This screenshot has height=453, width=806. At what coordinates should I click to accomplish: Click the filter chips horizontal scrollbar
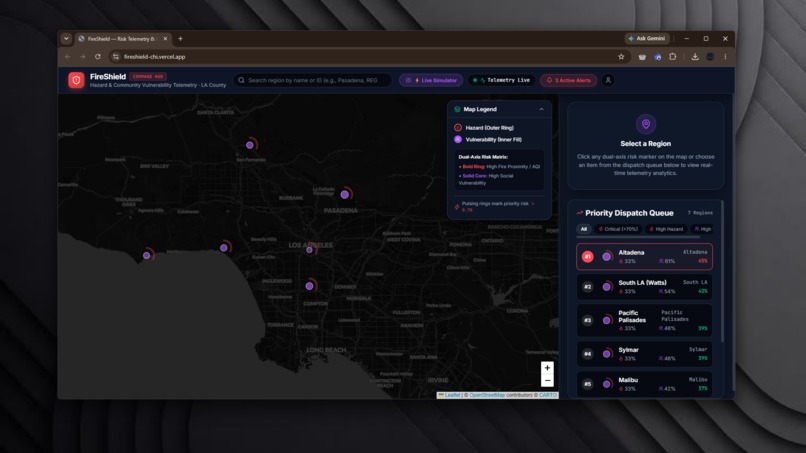(638, 237)
